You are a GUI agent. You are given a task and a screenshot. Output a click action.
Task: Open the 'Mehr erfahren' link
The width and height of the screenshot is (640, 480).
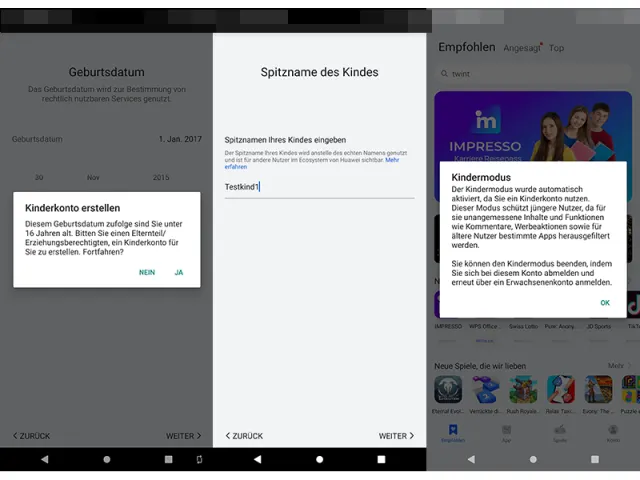click(x=311, y=163)
